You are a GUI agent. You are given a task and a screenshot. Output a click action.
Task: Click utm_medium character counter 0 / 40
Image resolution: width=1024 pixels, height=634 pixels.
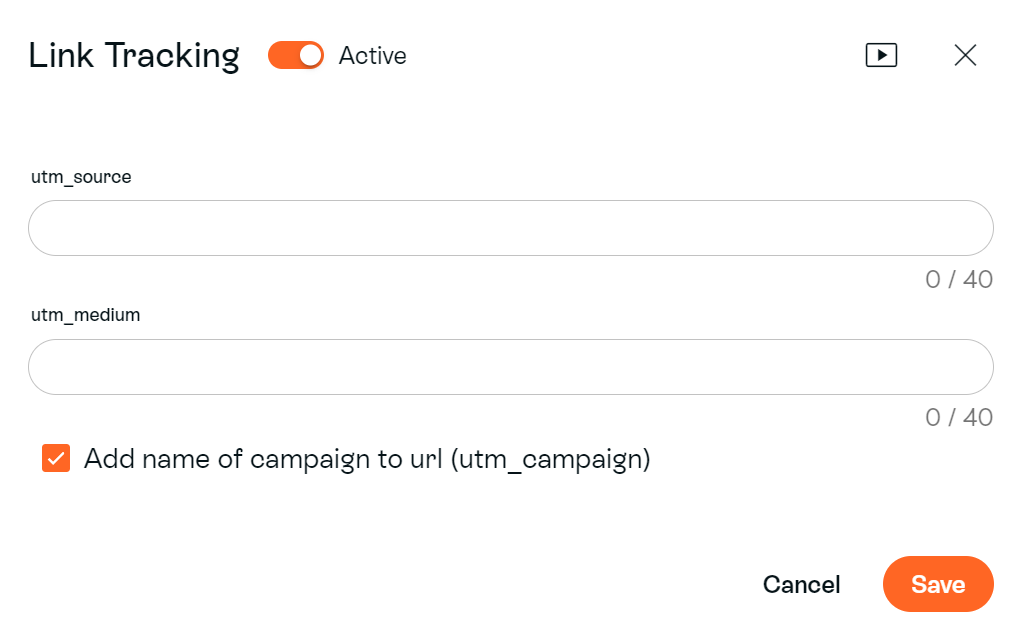(959, 417)
